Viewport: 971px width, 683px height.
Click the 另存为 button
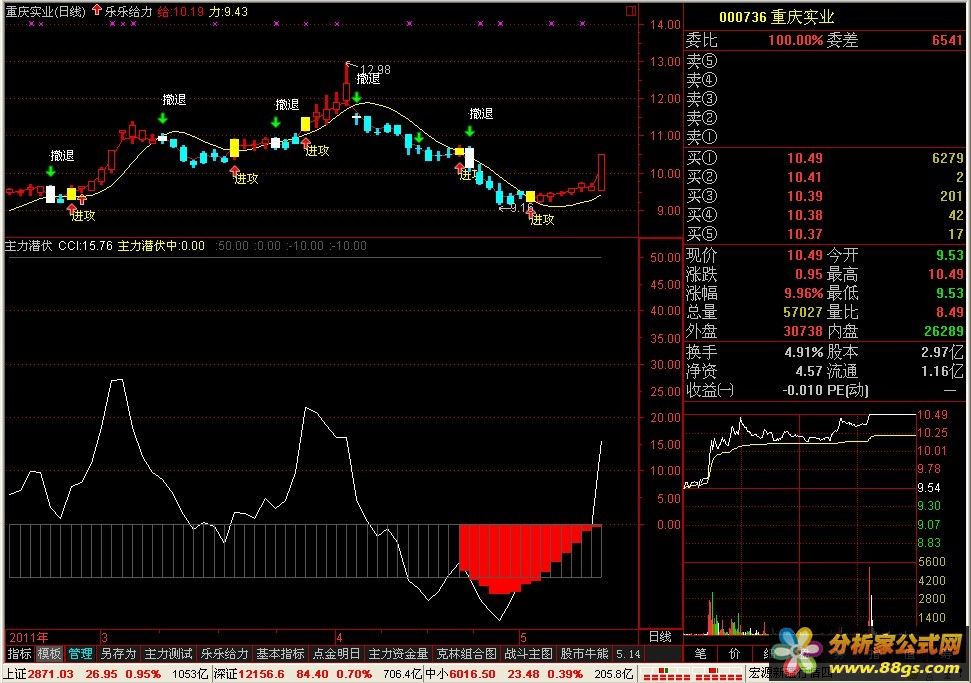(118, 654)
